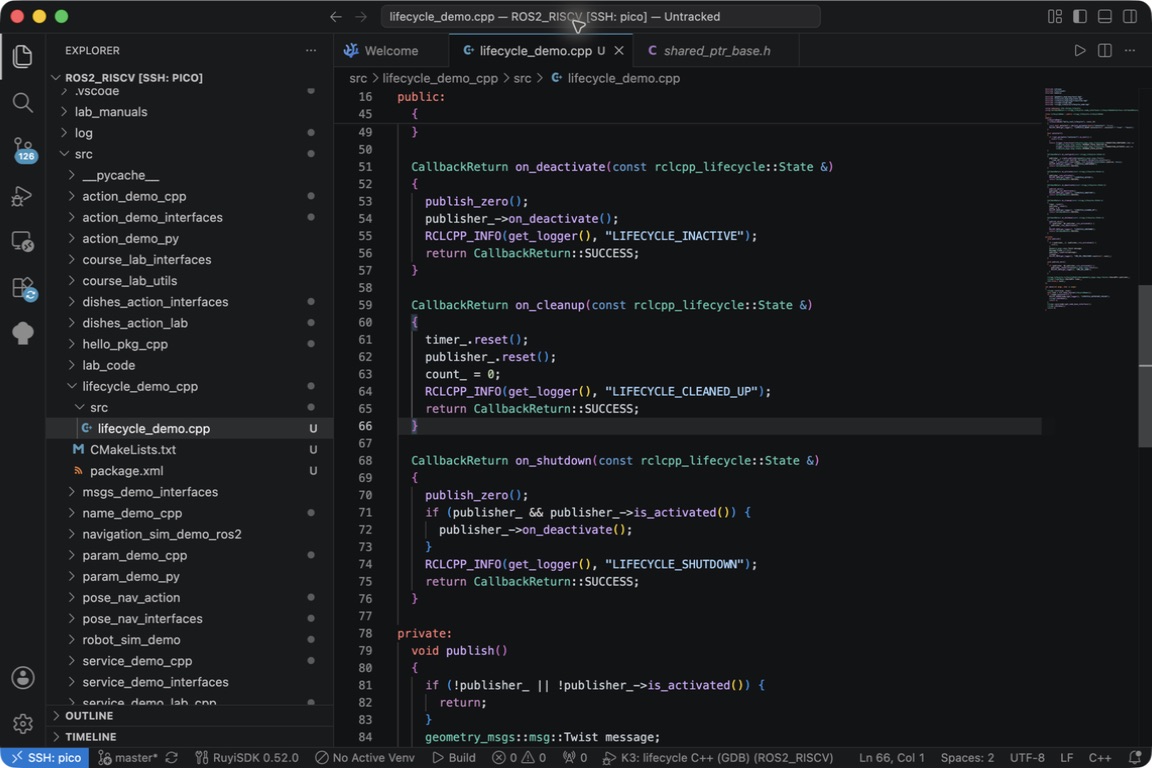Select lifecycle_demo.cpp in the file tree
This screenshot has width=1152, height=768.
click(190, 428)
